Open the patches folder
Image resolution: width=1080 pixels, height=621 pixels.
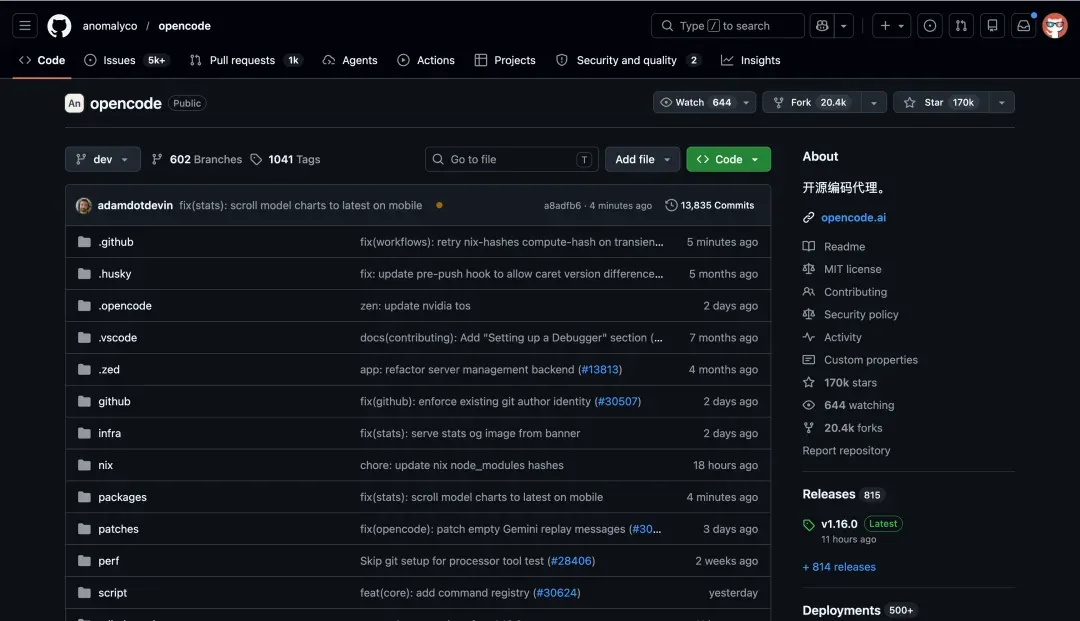tap(118, 529)
